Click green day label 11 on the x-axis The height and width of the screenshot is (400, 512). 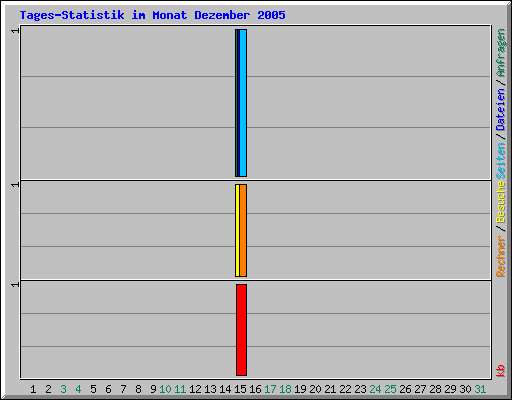(180, 389)
